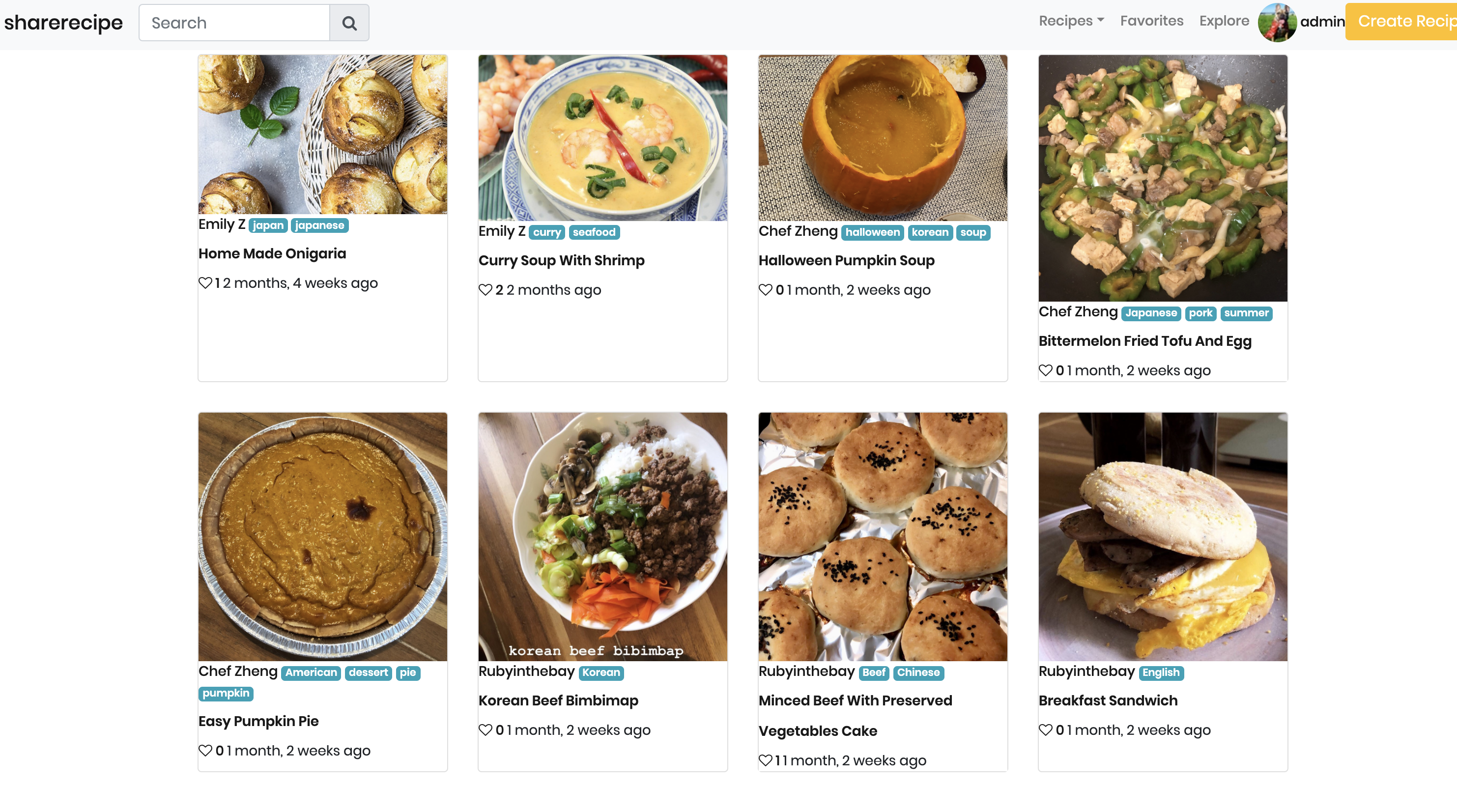Screen dimensions: 1457x812
Task: Click the search magnifier icon button
Action: [349, 23]
